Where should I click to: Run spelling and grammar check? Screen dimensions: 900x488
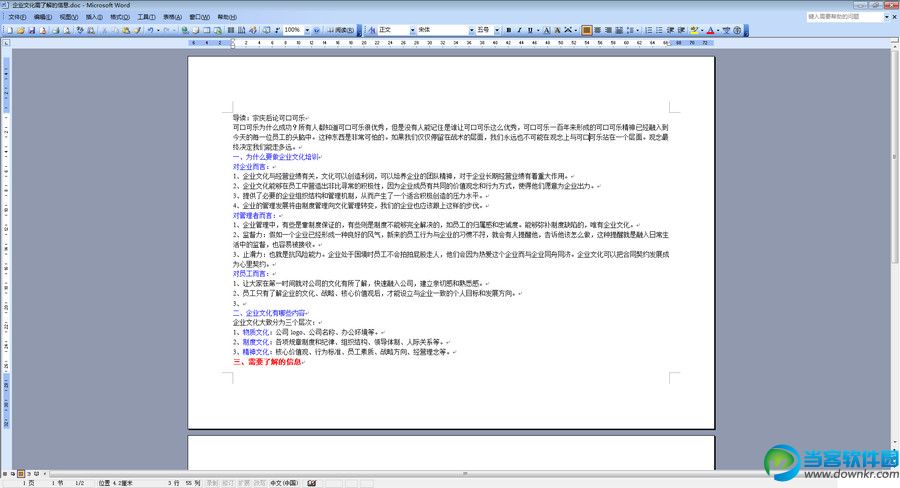(x=80, y=30)
